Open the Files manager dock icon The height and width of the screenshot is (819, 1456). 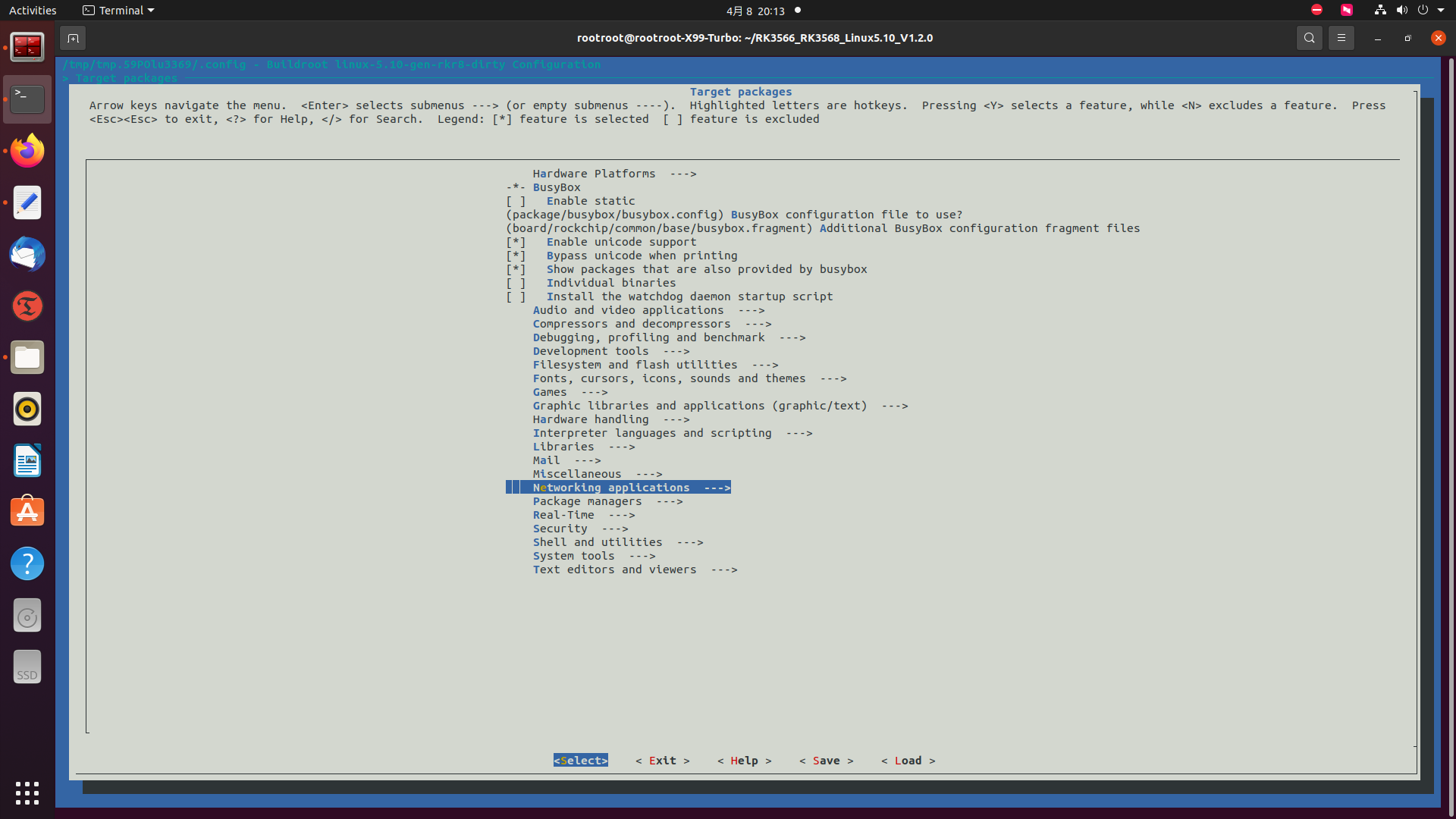27,358
